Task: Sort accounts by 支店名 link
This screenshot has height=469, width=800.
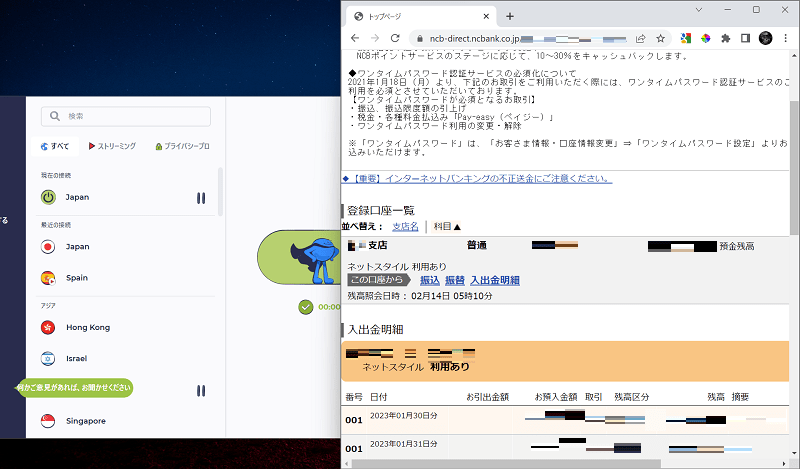Action: coord(405,226)
